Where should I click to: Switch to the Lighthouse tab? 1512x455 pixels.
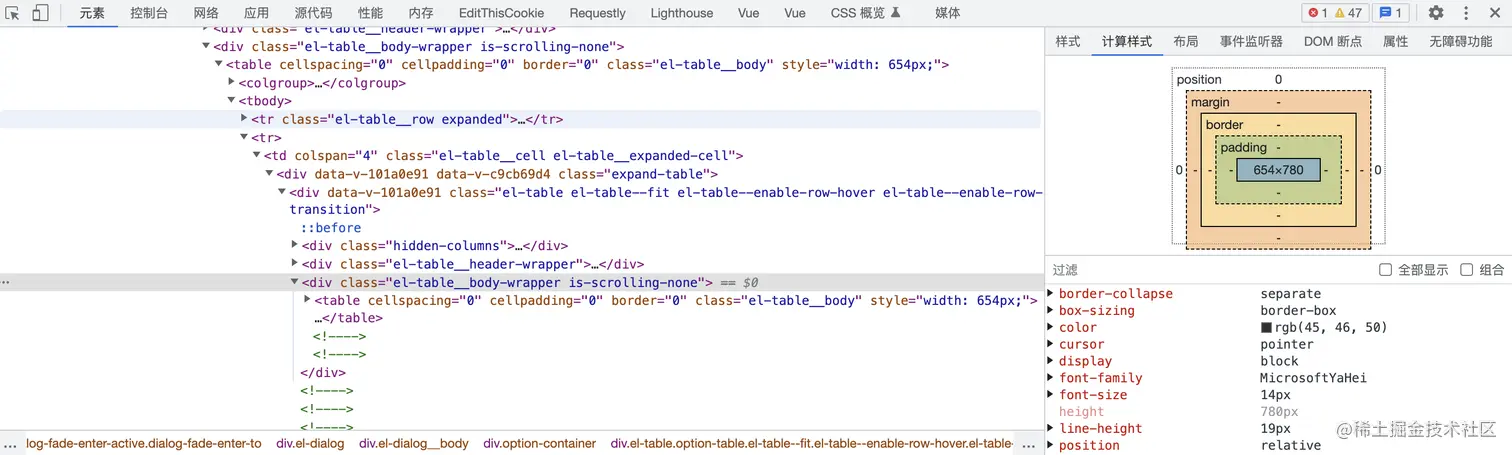click(x=682, y=13)
